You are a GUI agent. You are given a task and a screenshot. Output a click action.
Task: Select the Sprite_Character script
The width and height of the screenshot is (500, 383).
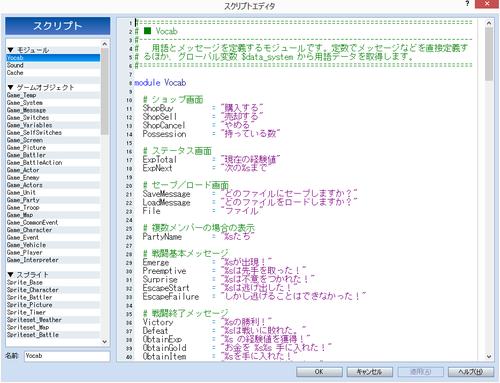tap(53, 290)
